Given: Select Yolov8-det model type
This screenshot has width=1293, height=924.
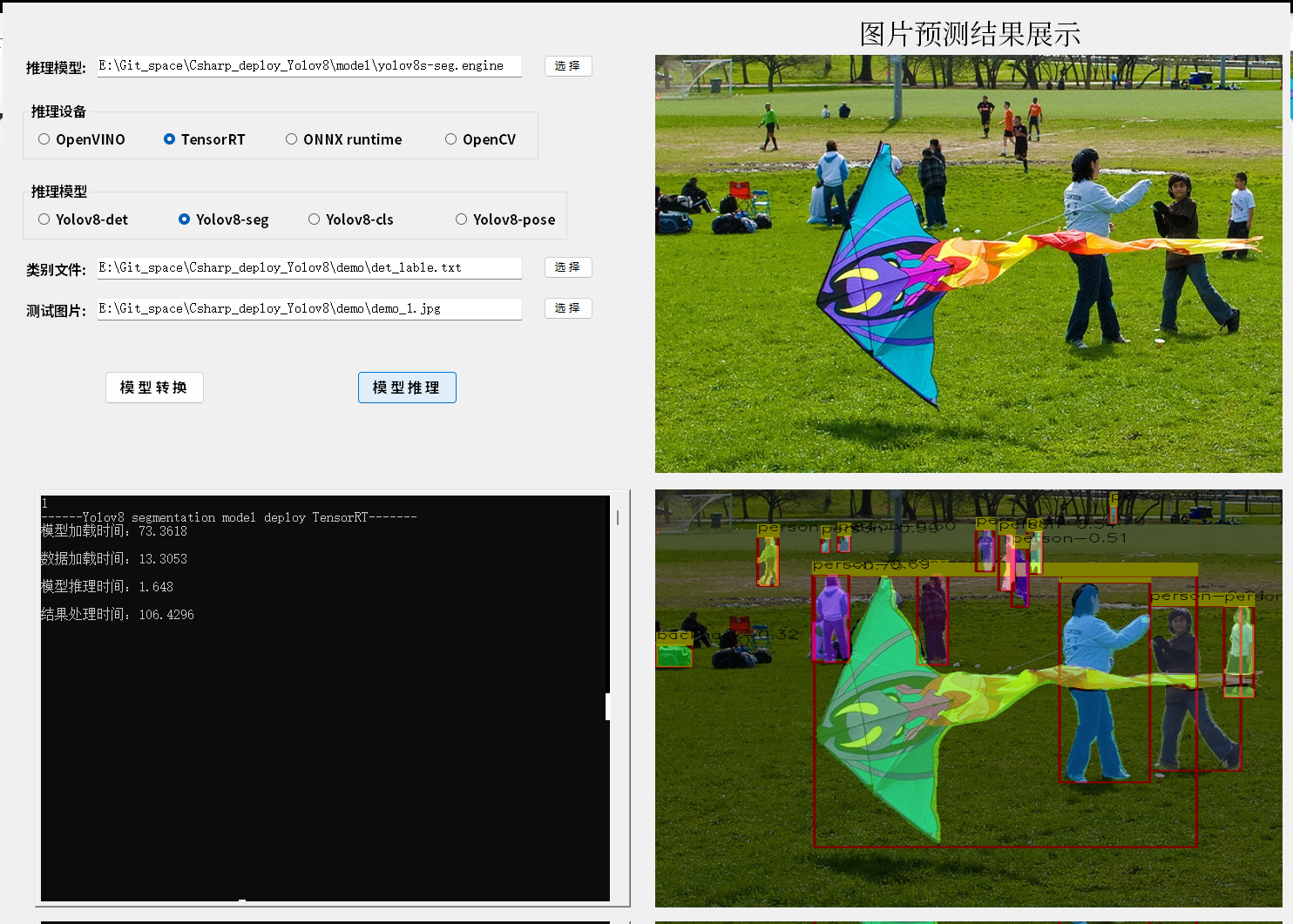Looking at the screenshot, I should (84, 219).
